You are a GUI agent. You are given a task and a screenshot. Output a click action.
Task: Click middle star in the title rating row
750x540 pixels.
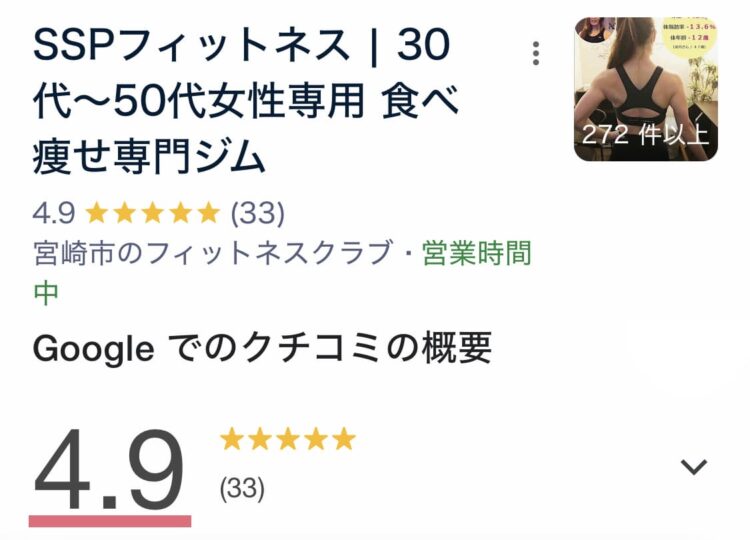coord(152,212)
